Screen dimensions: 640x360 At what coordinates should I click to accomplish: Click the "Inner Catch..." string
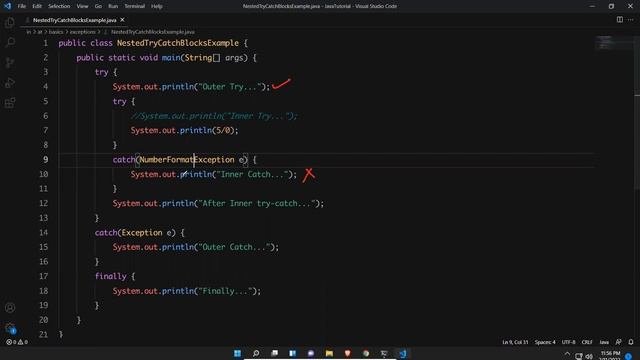[x=252, y=174]
